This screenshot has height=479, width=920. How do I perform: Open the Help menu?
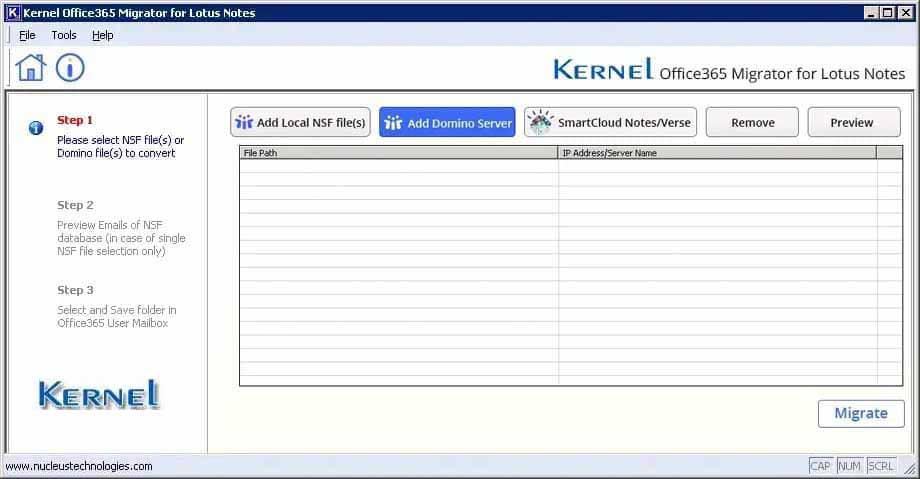103,35
